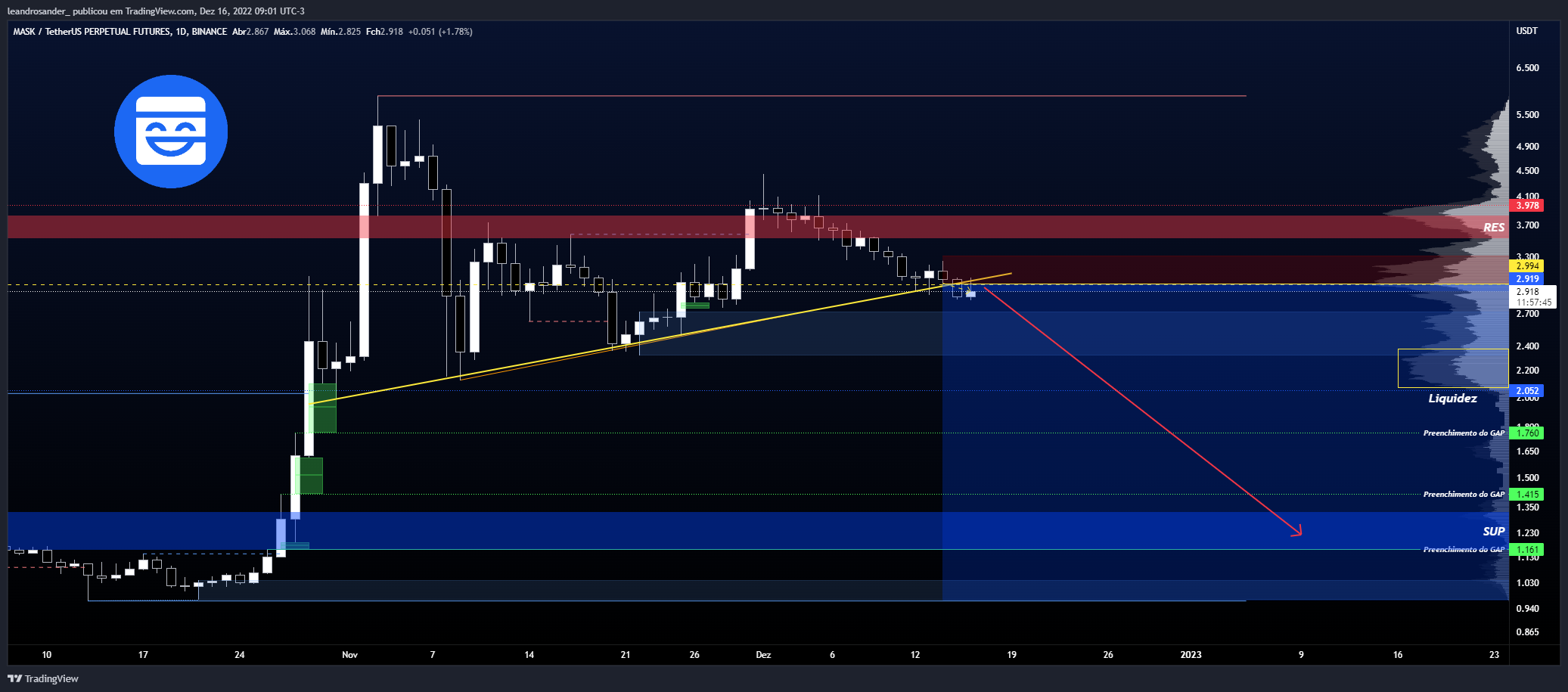Click the 12 date label on time axis
The height and width of the screenshot is (692, 1568).
click(x=915, y=655)
